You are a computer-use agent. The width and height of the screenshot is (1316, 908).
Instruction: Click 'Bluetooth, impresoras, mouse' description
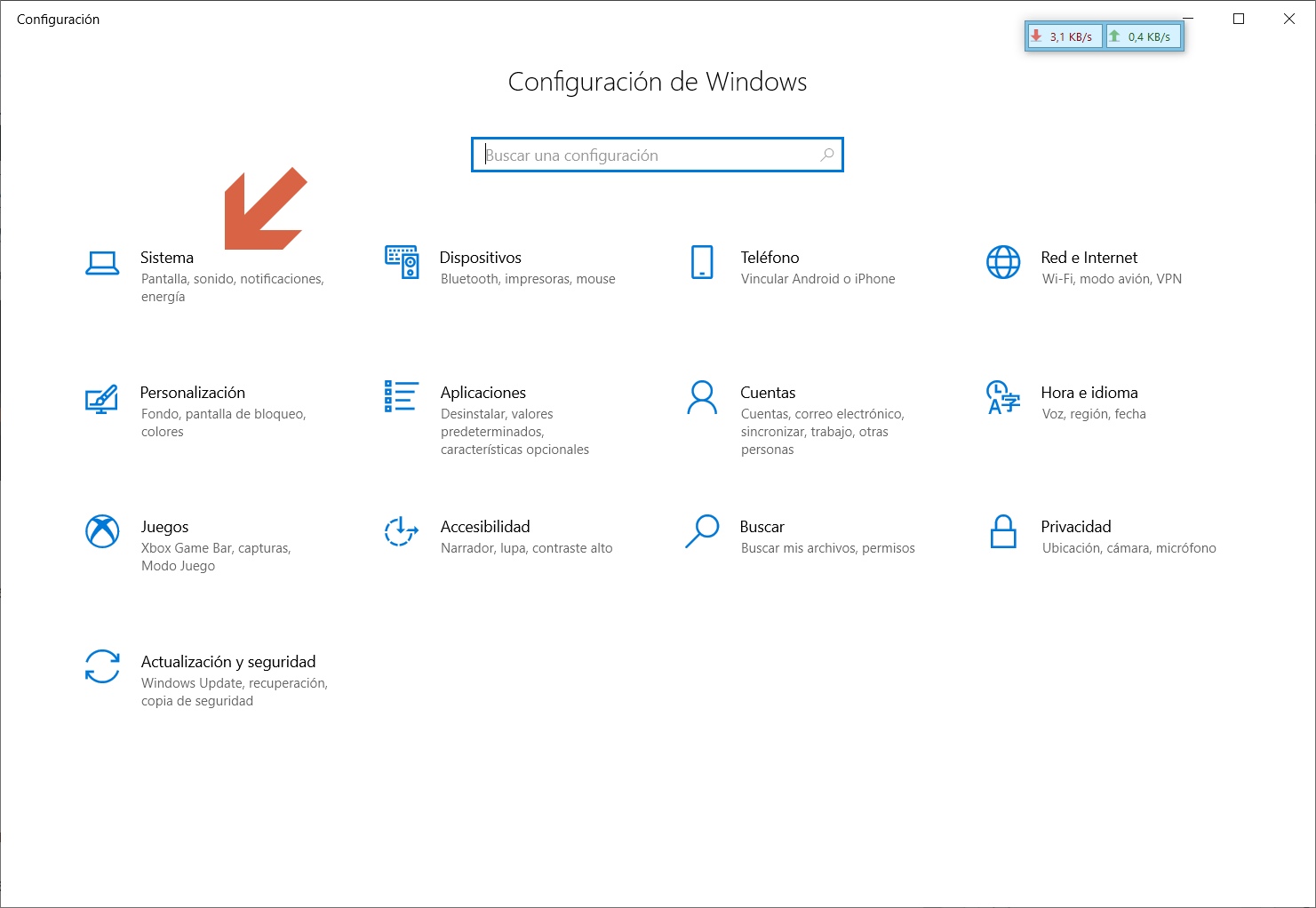(528, 279)
